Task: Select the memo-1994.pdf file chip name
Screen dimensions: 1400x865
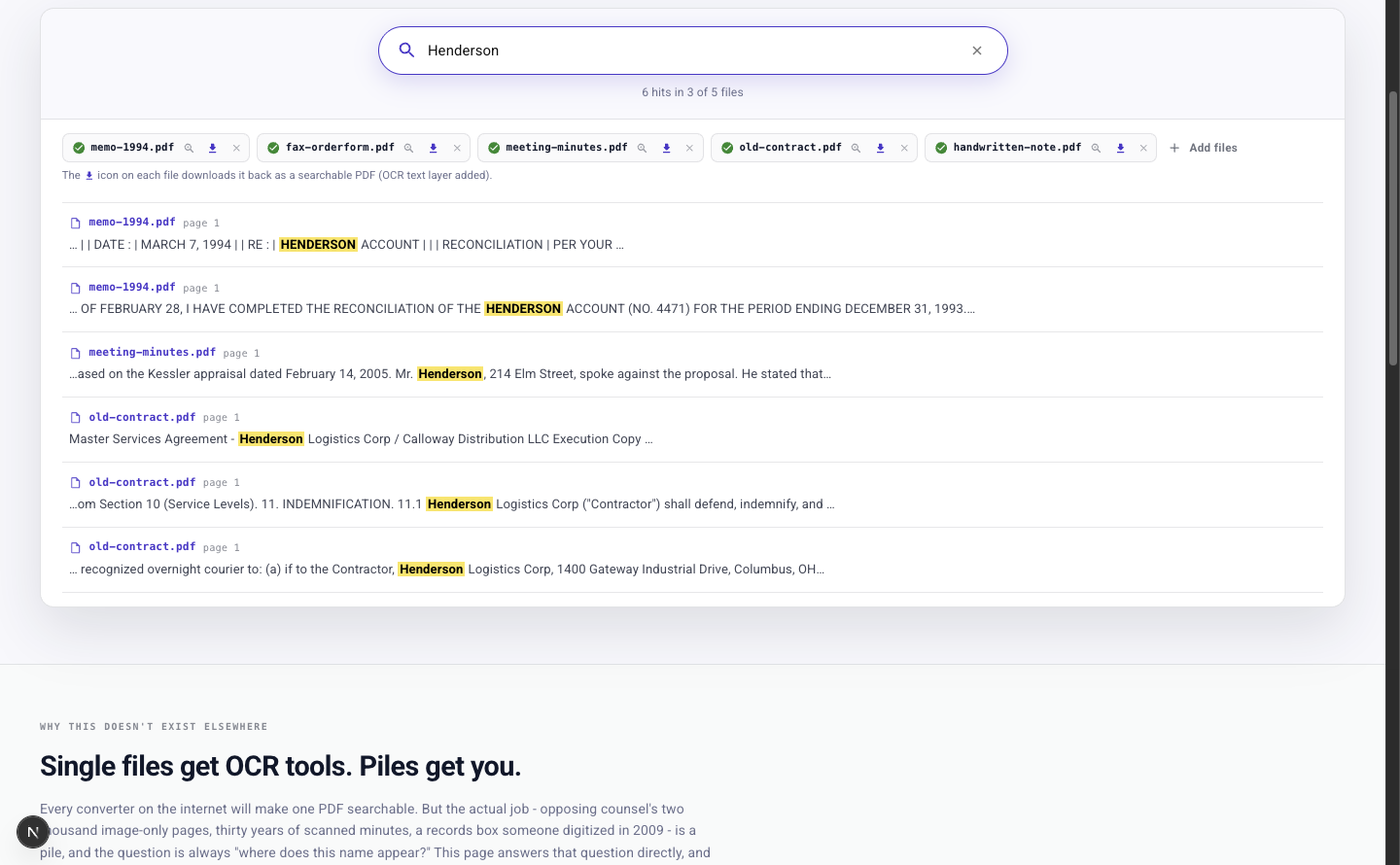Action: pos(132,148)
